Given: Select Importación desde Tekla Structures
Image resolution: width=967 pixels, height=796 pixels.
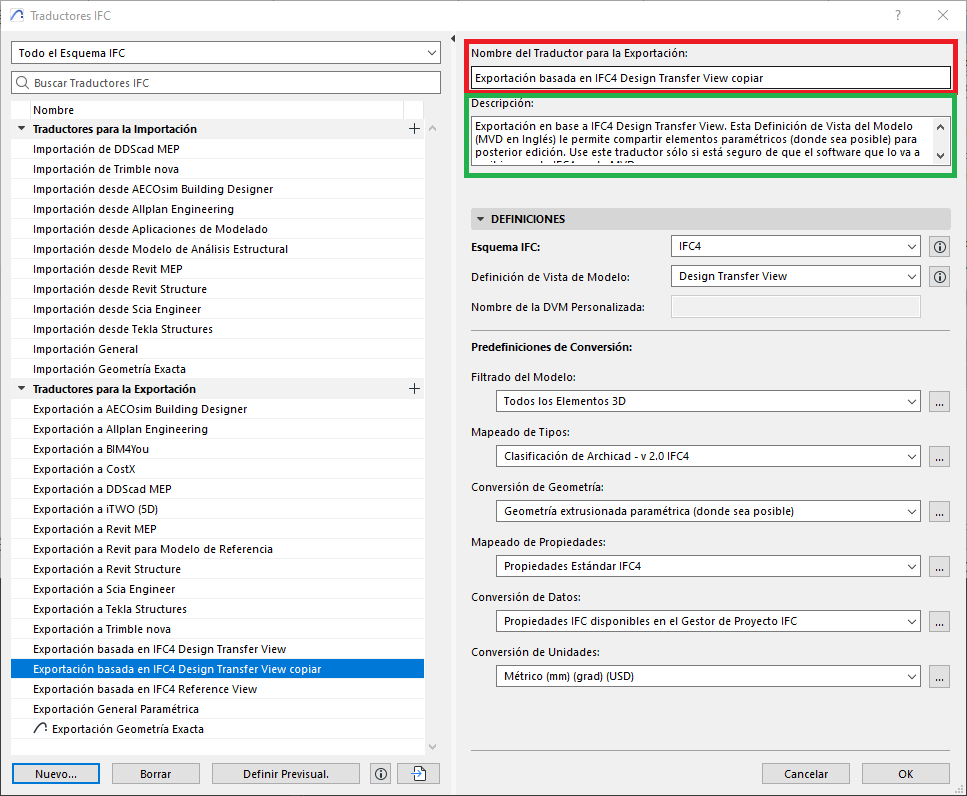Looking at the screenshot, I should point(122,329).
